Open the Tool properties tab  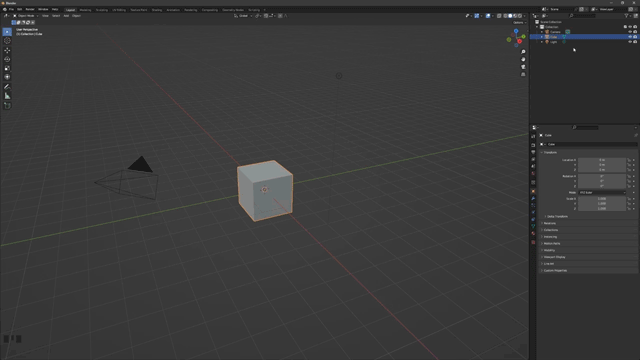click(533, 136)
